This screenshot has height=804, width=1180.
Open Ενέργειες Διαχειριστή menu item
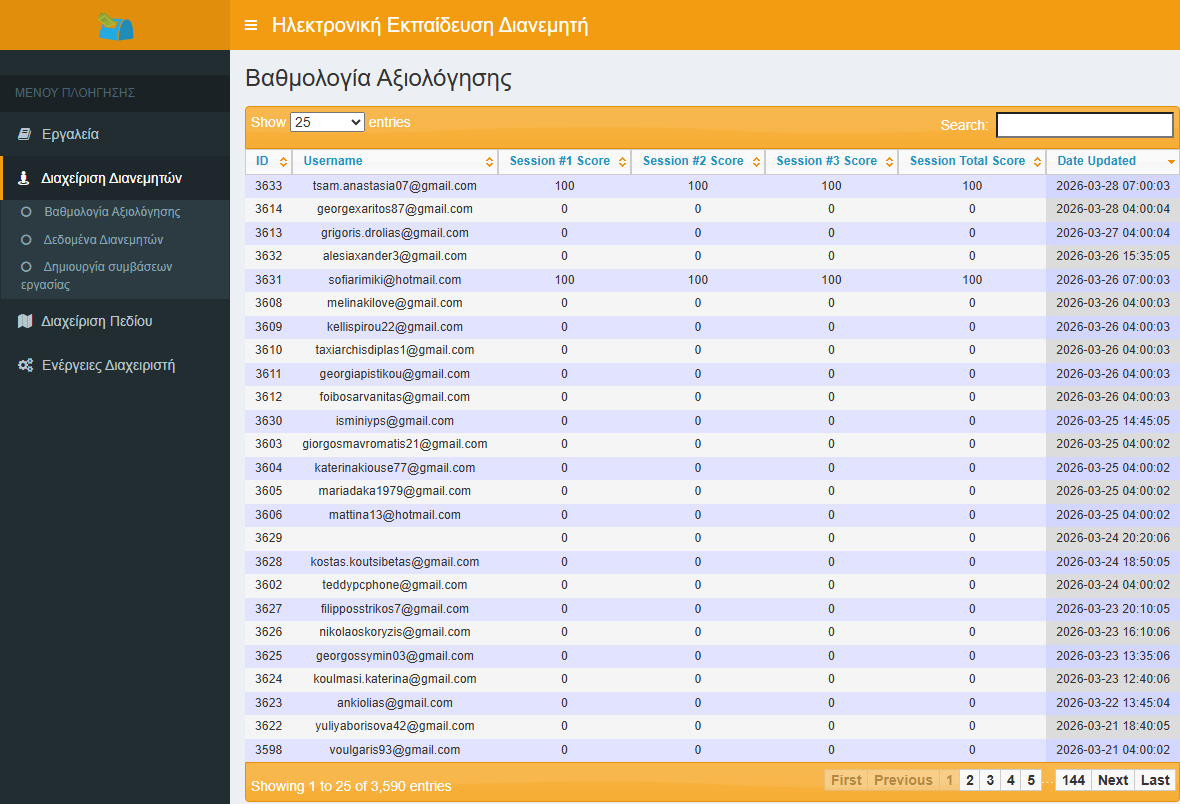click(x=108, y=365)
